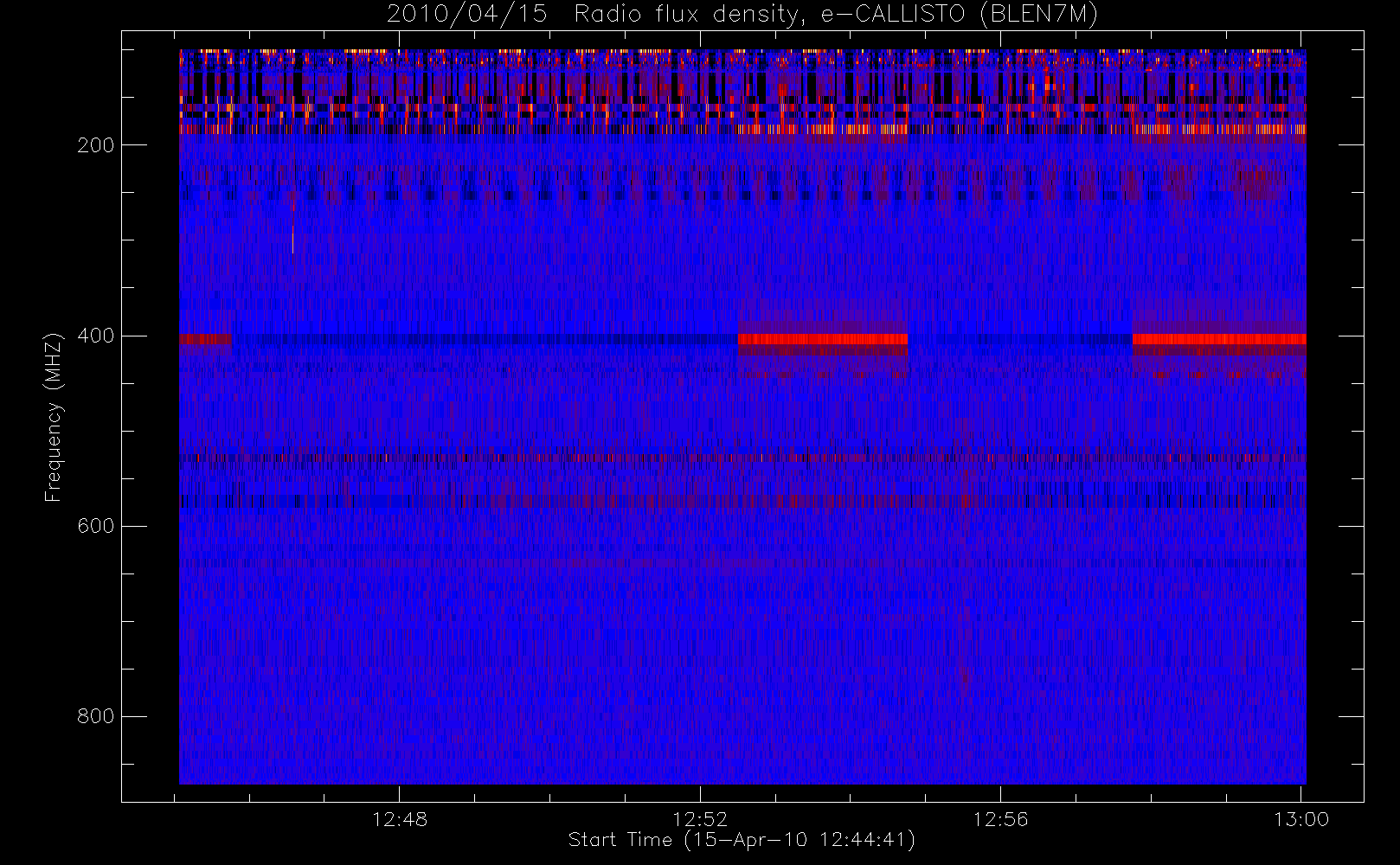Select the Frequency (MHZ) axis label
This screenshot has width=1400, height=865.
54,417
